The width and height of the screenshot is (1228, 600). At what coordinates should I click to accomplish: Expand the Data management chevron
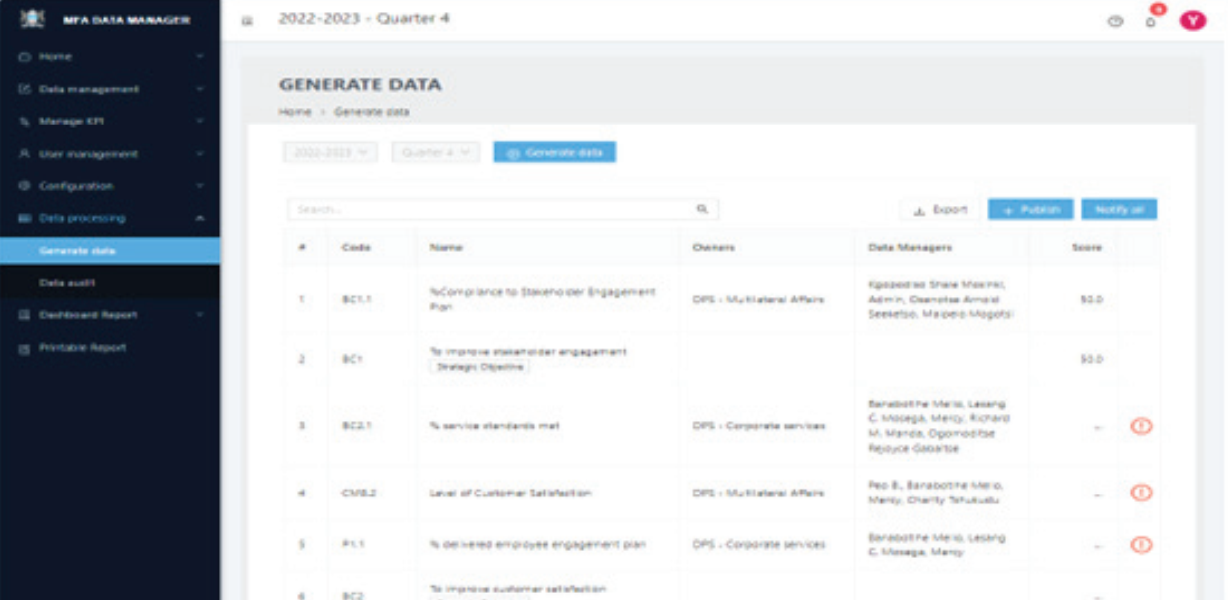[x=200, y=89]
